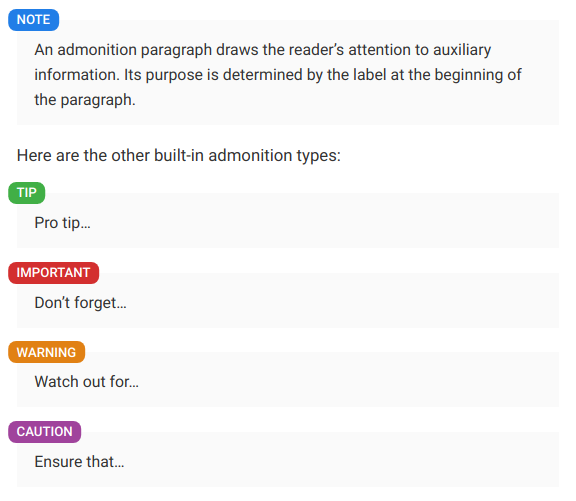Image resolution: width=576 pixels, height=501 pixels.
Task: Click 'Here are the other built-in admonition types' line
Action: pos(179,155)
